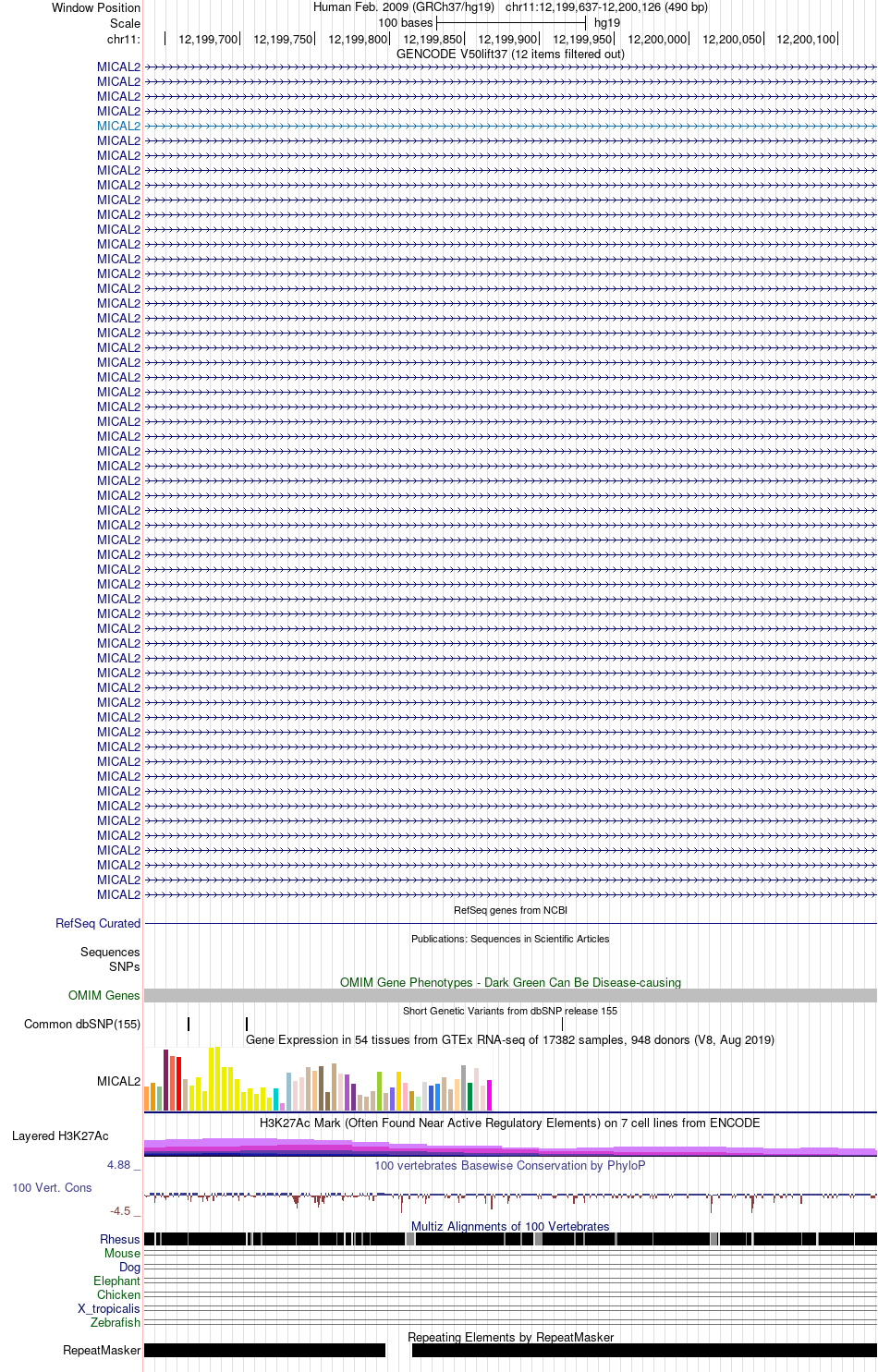Click the magenta bar ending the GTEx chart
The image size is (878, 1372).
click(x=489, y=1095)
